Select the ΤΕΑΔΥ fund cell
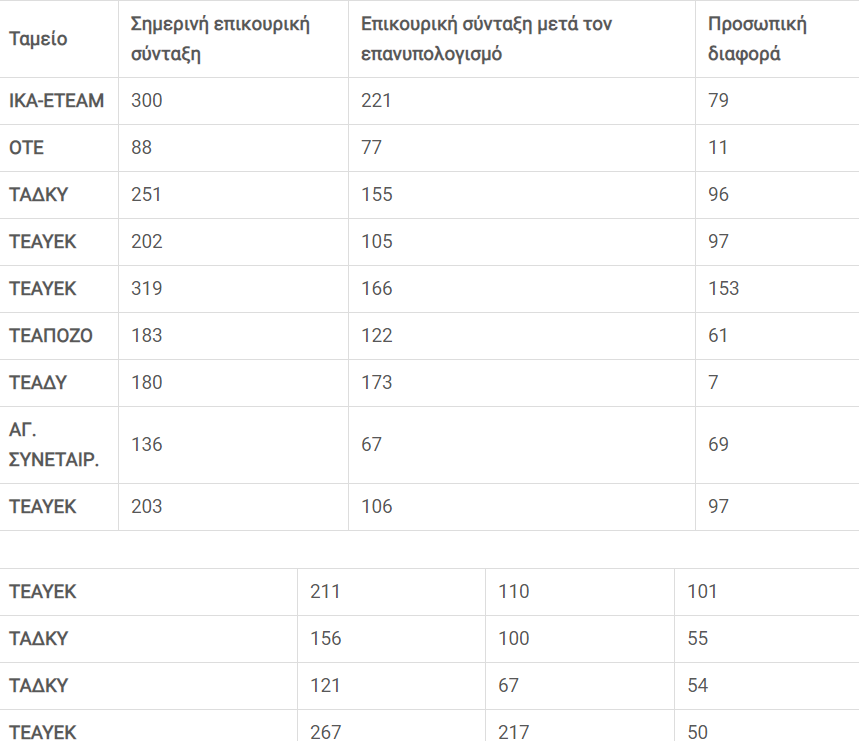 point(39,383)
